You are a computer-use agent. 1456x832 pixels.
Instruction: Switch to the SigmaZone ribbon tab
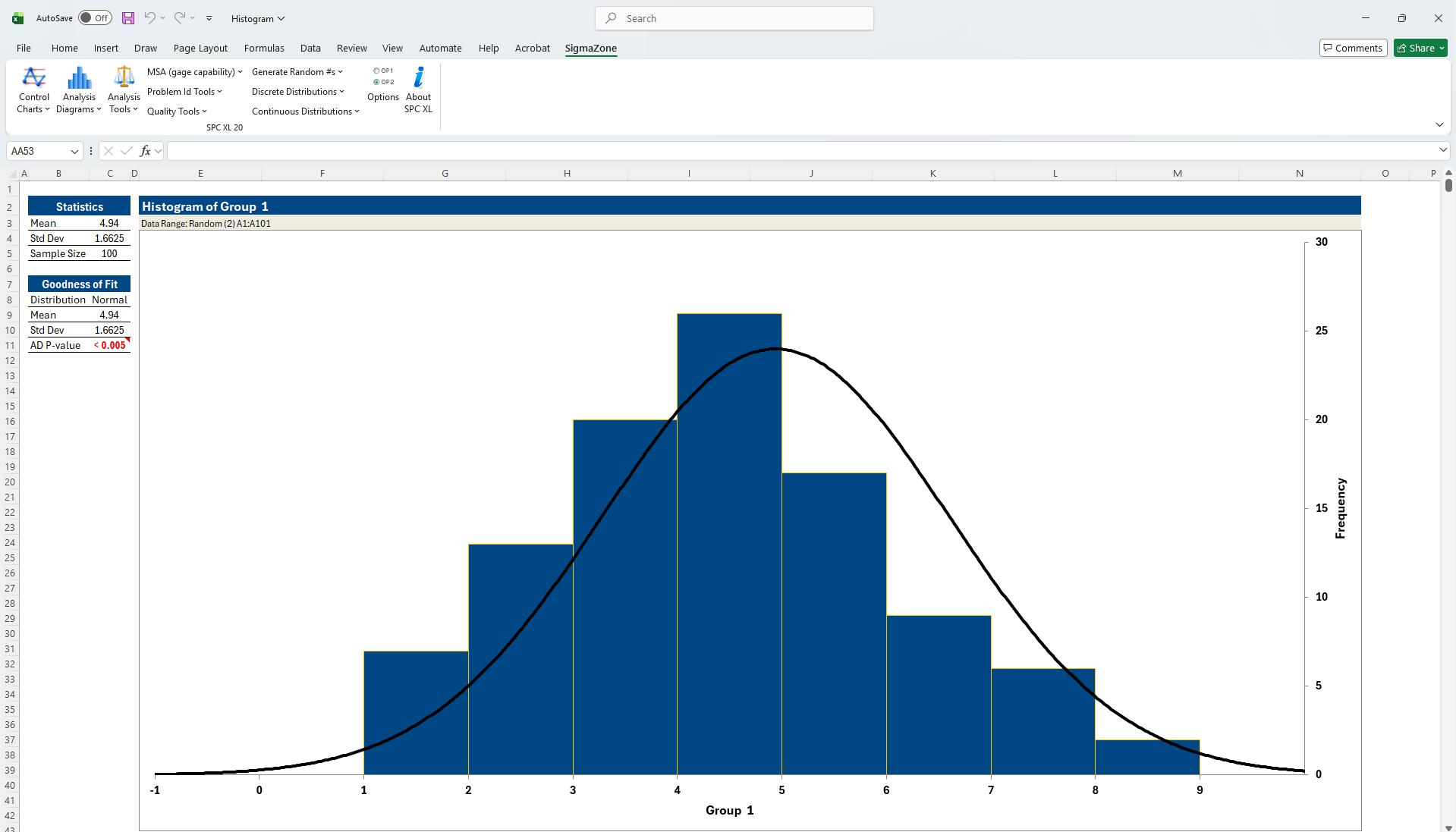tap(590, 48)
